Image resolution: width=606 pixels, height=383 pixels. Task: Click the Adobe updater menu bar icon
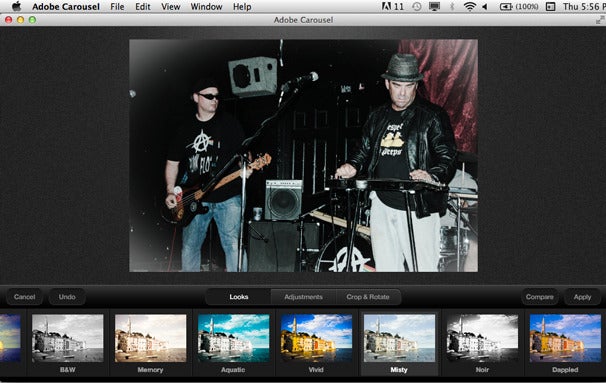coord(393,7)
